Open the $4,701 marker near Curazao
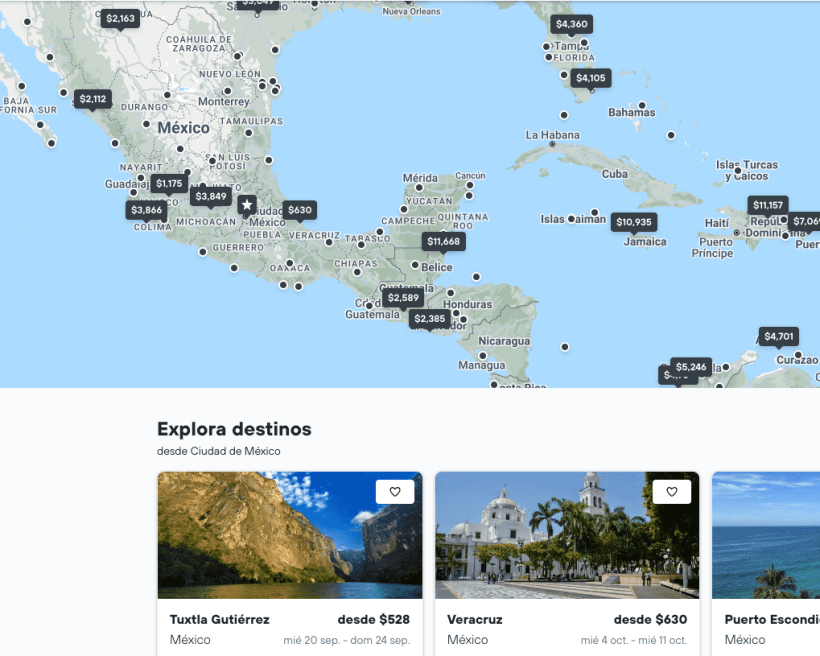Viewport: 820px width, 656px height. coord(778,336)
